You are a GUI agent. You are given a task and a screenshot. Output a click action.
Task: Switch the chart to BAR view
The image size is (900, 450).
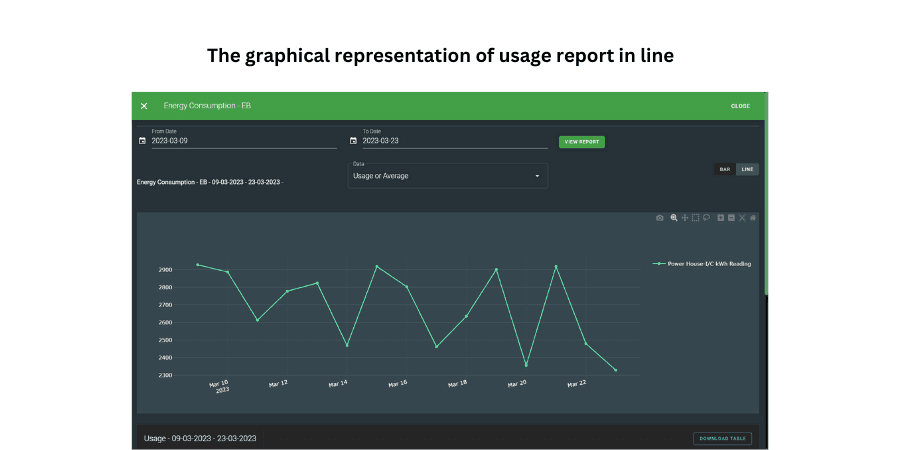(725, 169)
